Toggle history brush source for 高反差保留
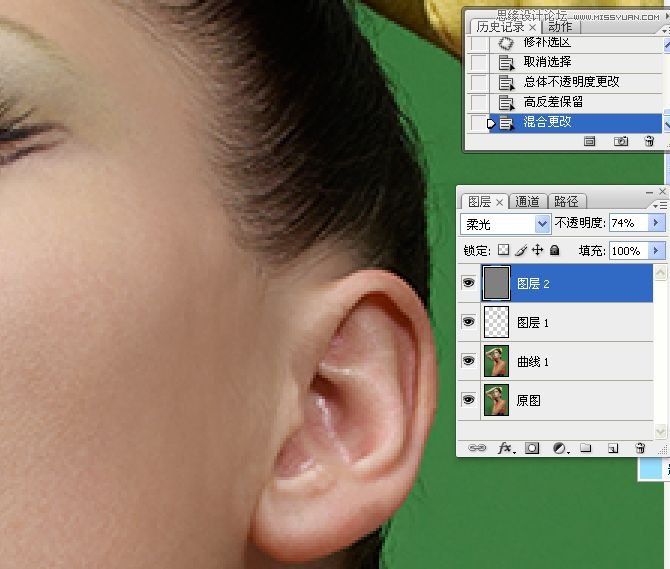Viewport: 670px width, 569px height. pos(479,103)
